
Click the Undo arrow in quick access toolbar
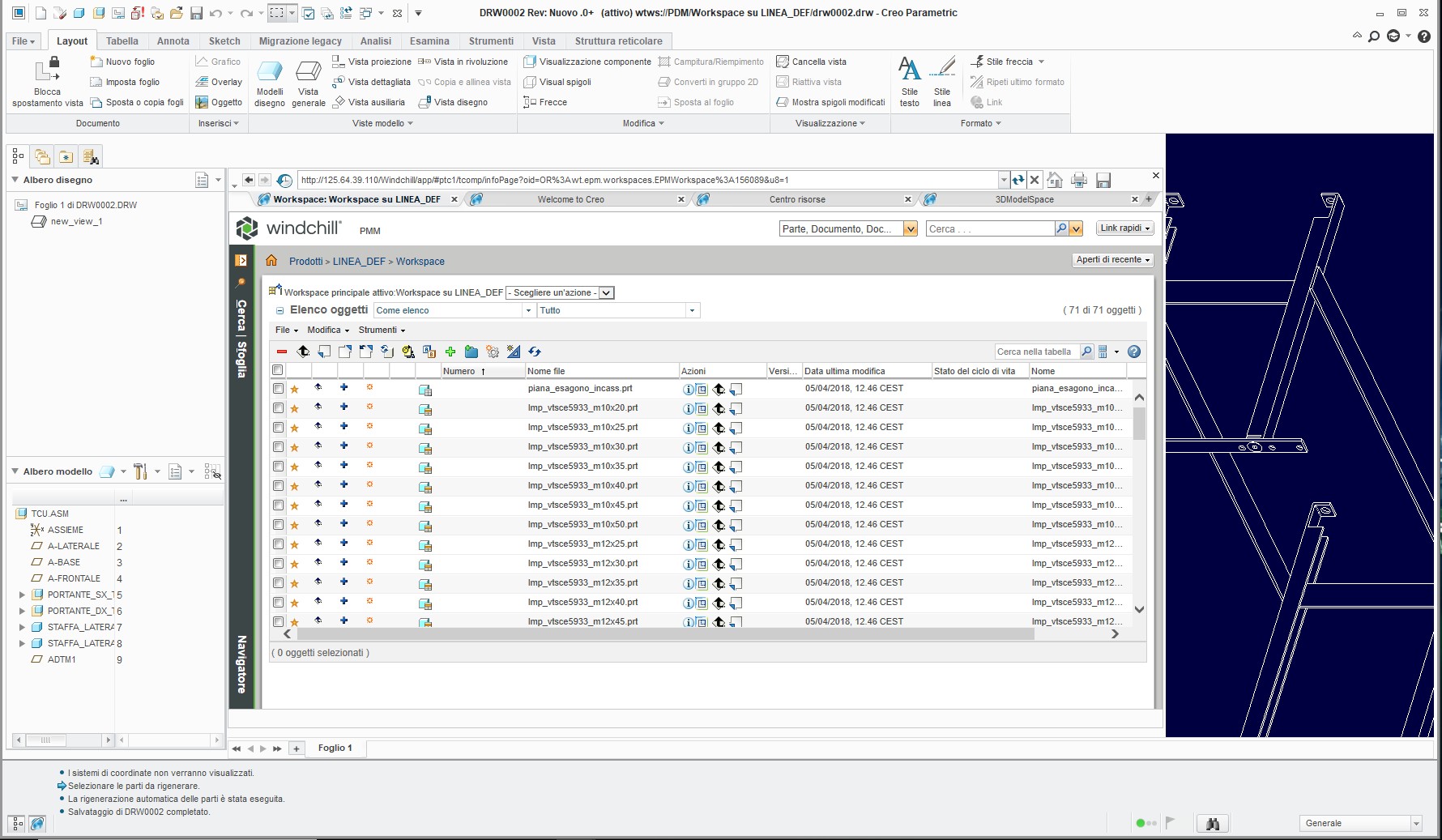pos(215,13)
